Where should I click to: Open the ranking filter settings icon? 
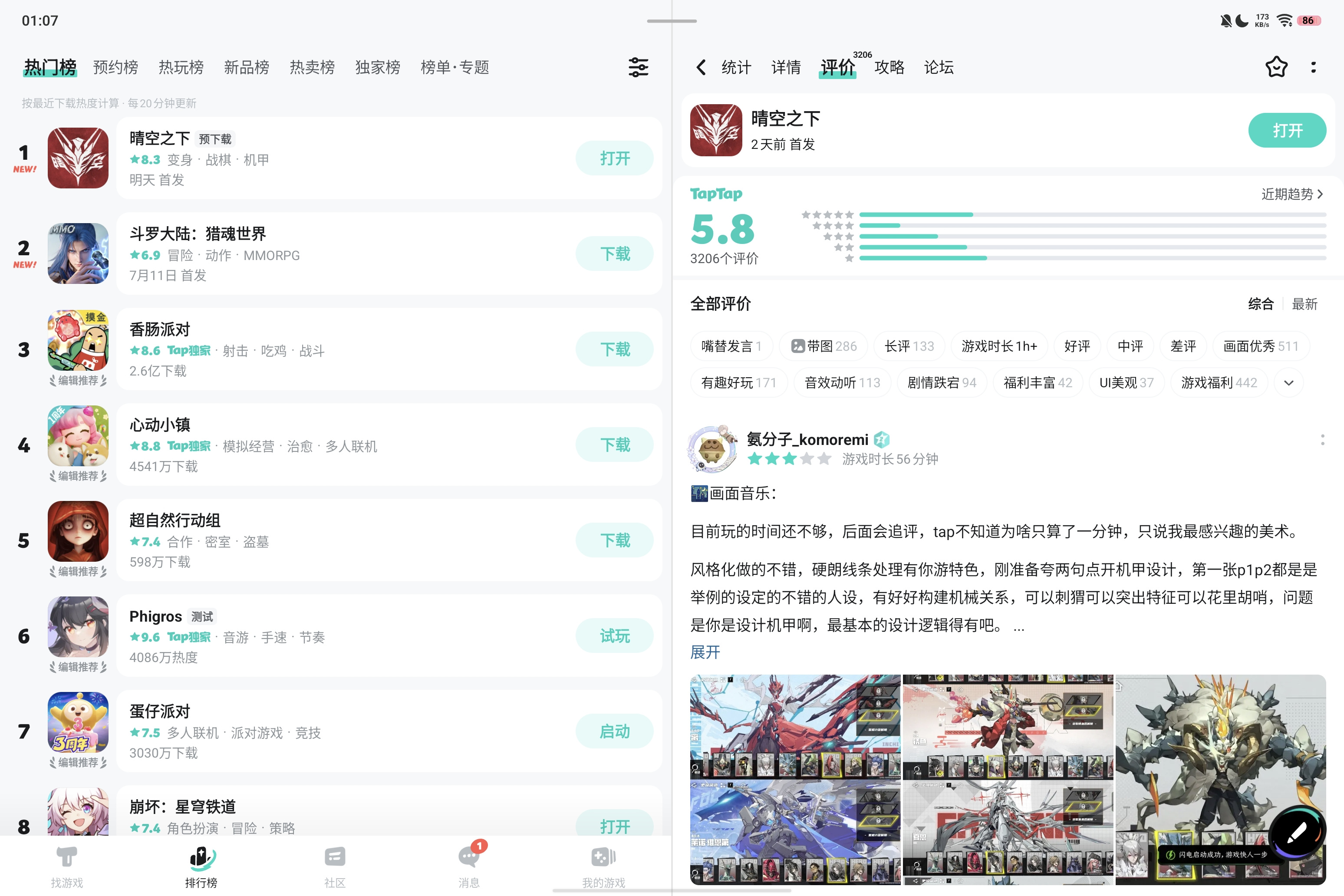click(x=638, y=67)
